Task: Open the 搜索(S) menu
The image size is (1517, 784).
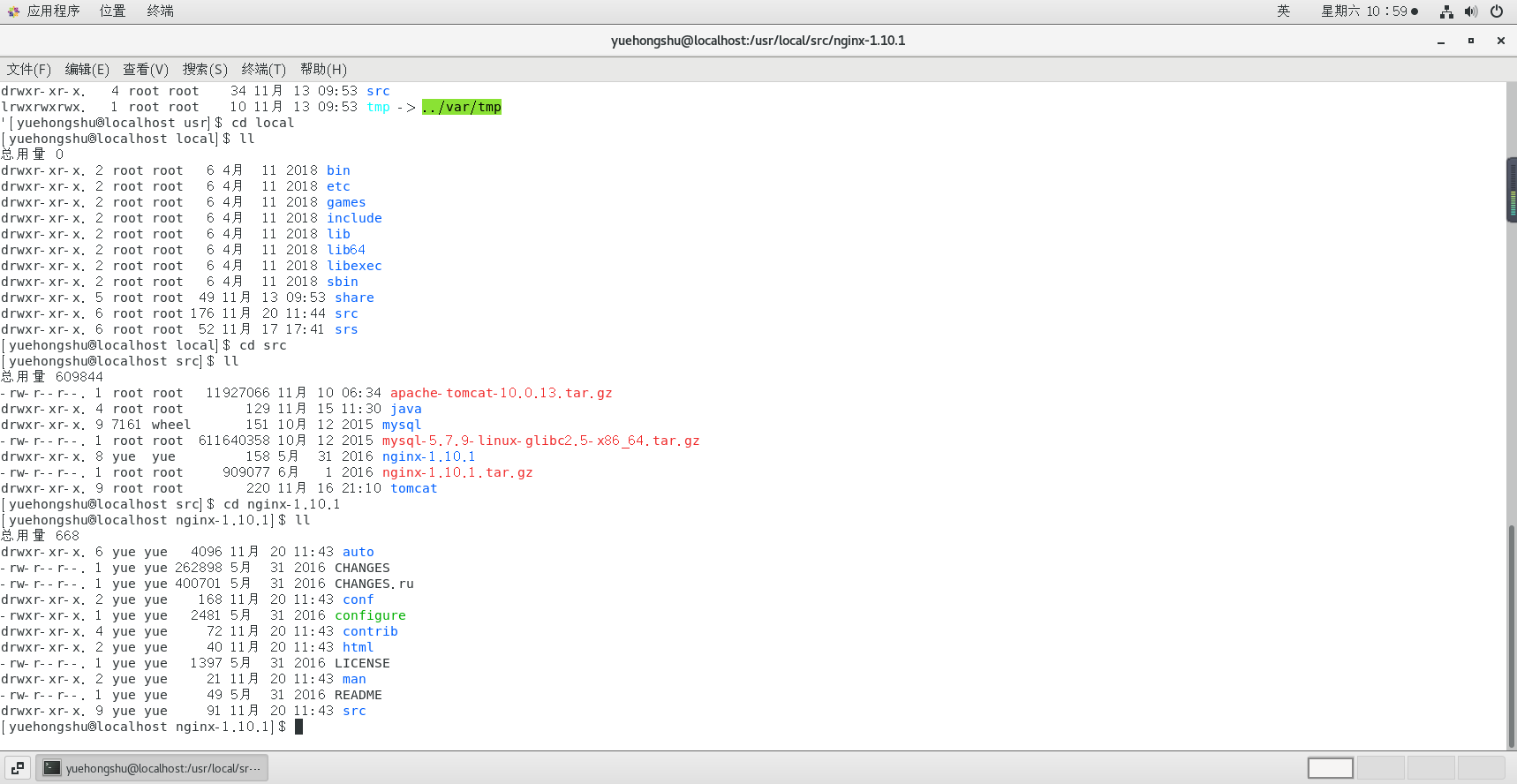Action: coord(205,69)
